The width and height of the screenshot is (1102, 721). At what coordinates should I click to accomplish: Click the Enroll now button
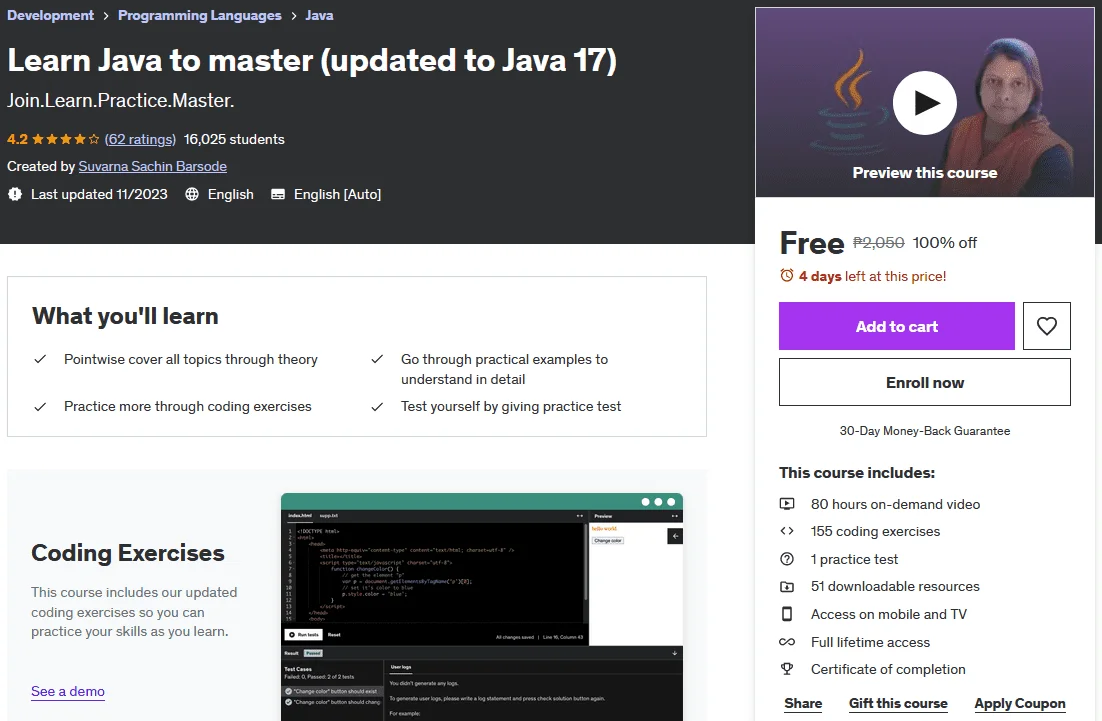[925, 382]
